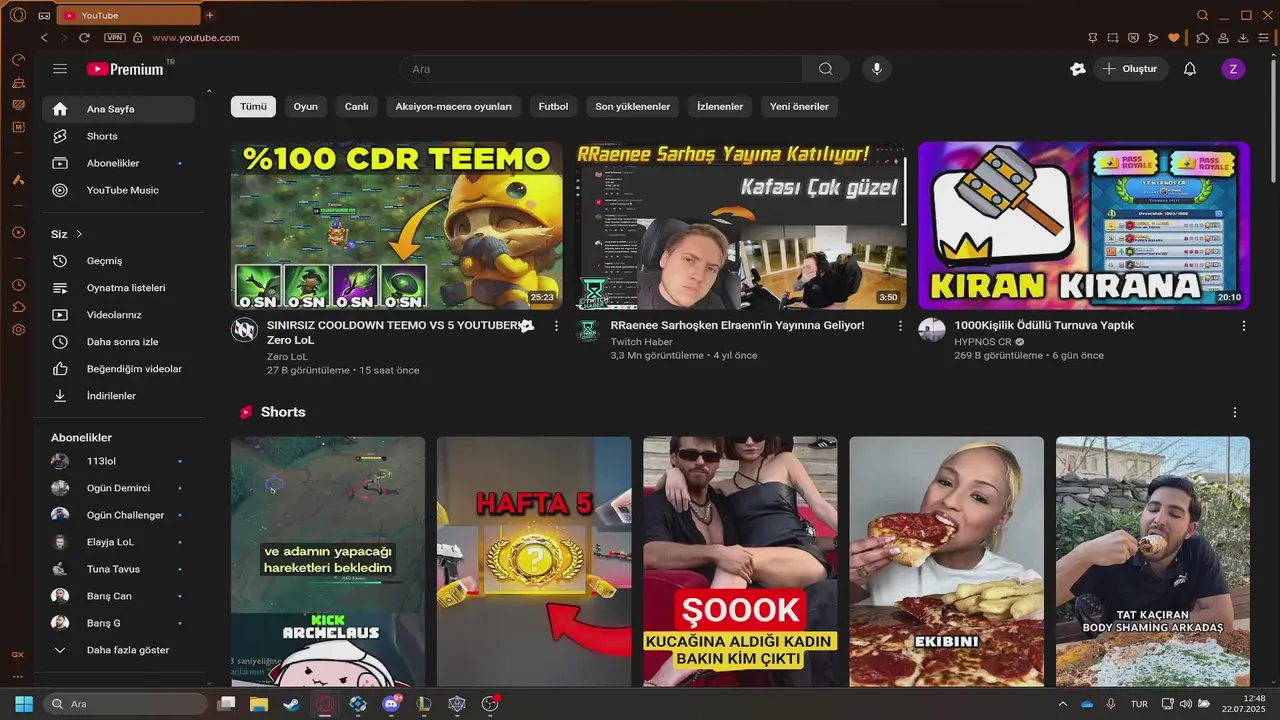Screen dimensions: 1280x720
Task: Open Oynatma listeleri in sidebar
Action: 118,288
